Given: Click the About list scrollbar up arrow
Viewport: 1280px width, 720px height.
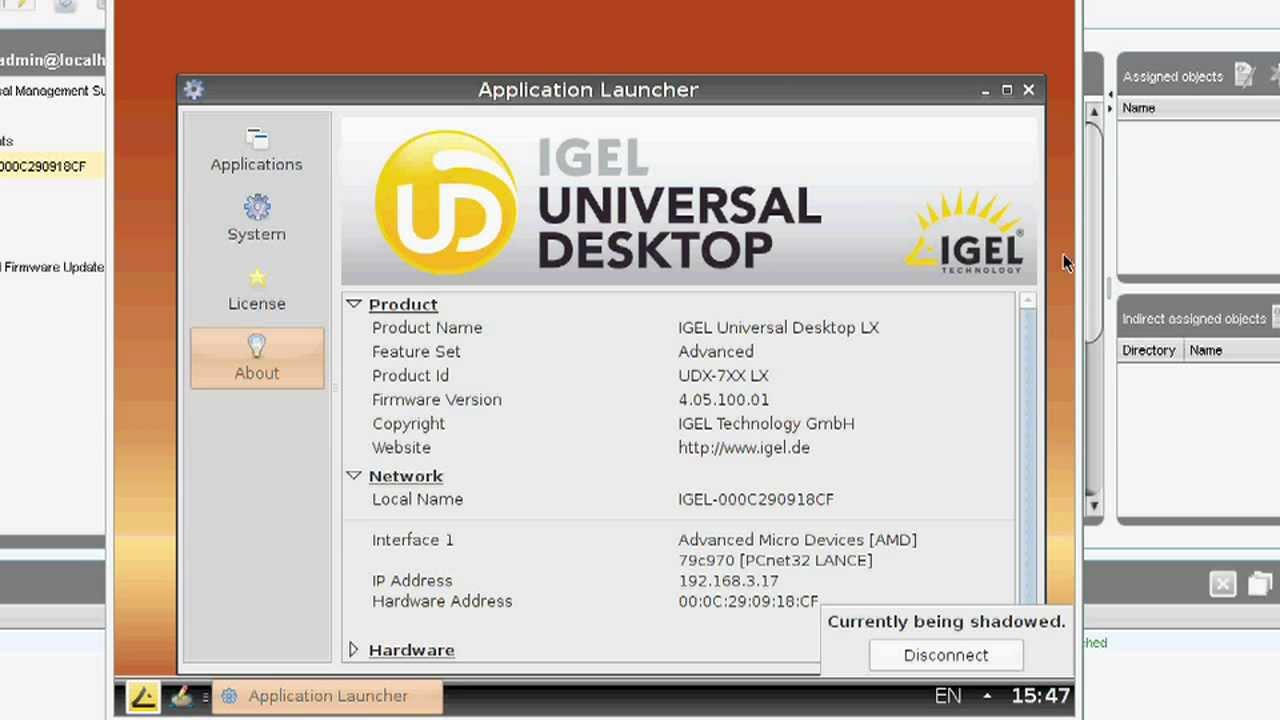Looking at the screenshot, I should (1028, 302).
